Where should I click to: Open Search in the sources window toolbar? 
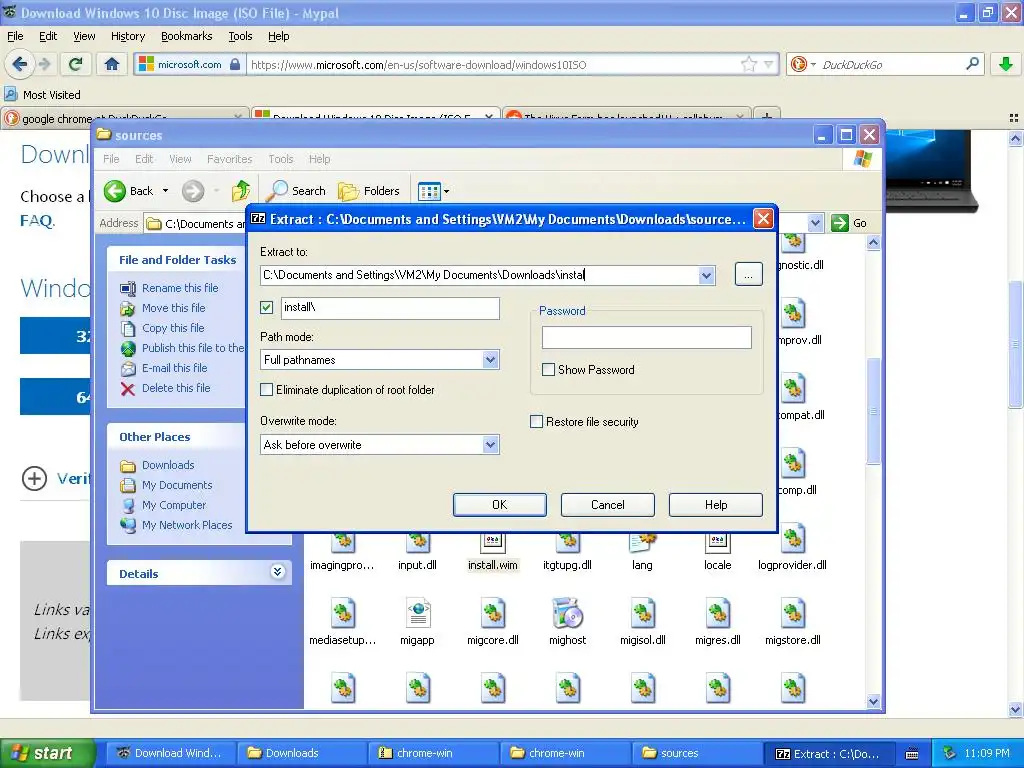296,191
